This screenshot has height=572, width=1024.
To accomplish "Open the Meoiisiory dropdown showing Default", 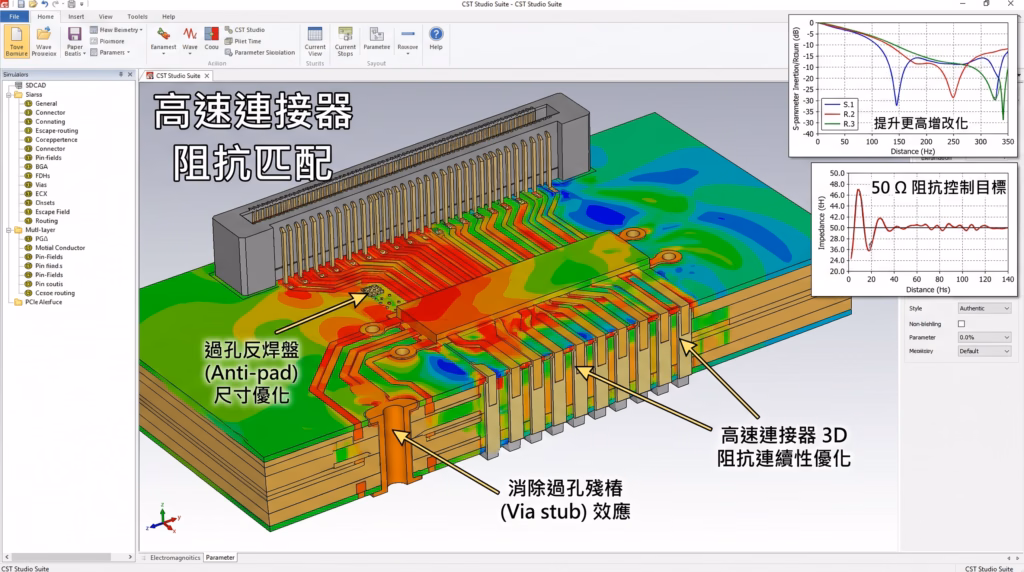I will click(x=984, y=351).
